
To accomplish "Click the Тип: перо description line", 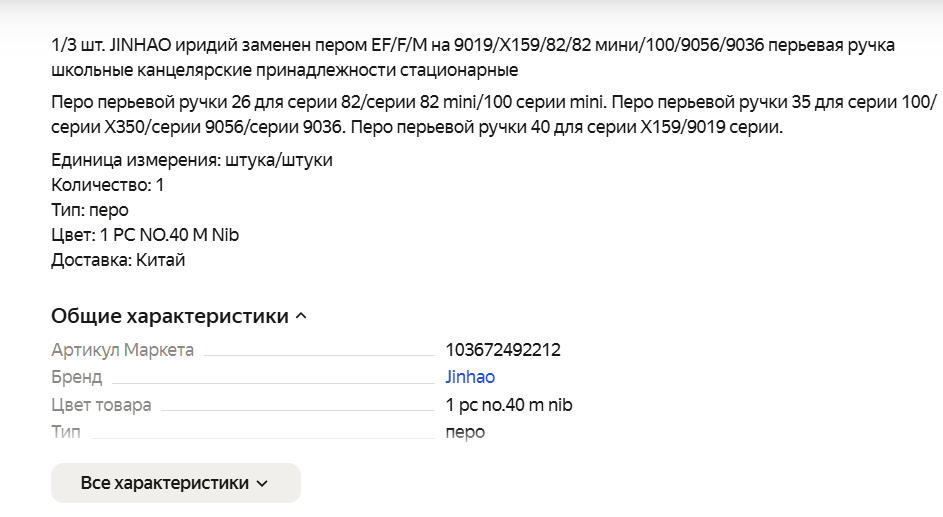I will click(x=90, y=210).
